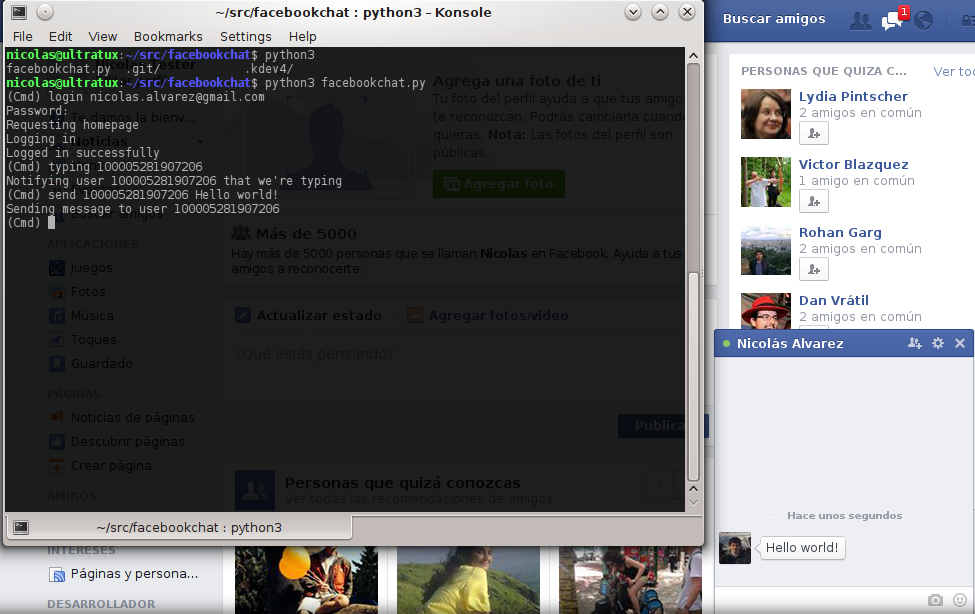This screenshot has height=614, width=975.
Task: Click the '1 amigo en común' text under Victor
Action: click(856, 180)
